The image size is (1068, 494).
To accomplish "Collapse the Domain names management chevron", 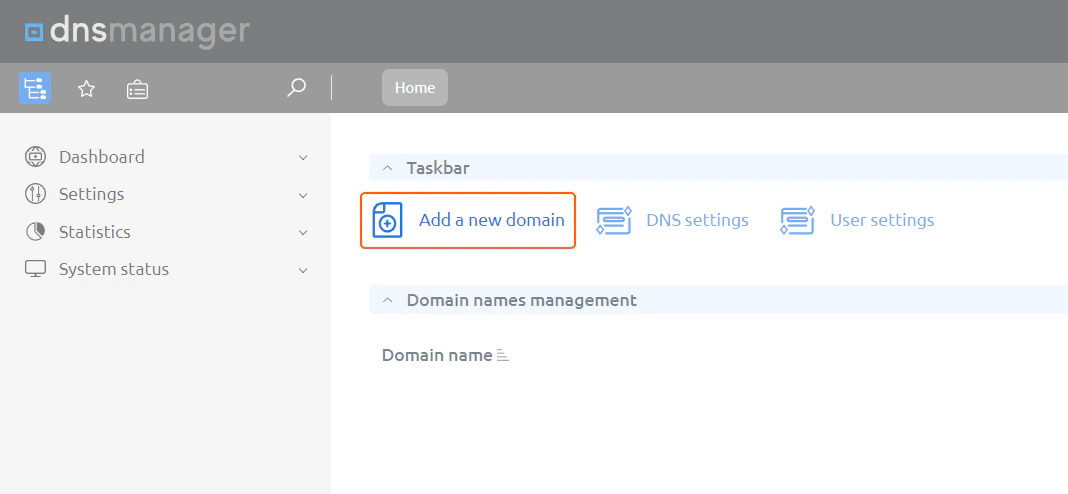I will click(388, 300).
